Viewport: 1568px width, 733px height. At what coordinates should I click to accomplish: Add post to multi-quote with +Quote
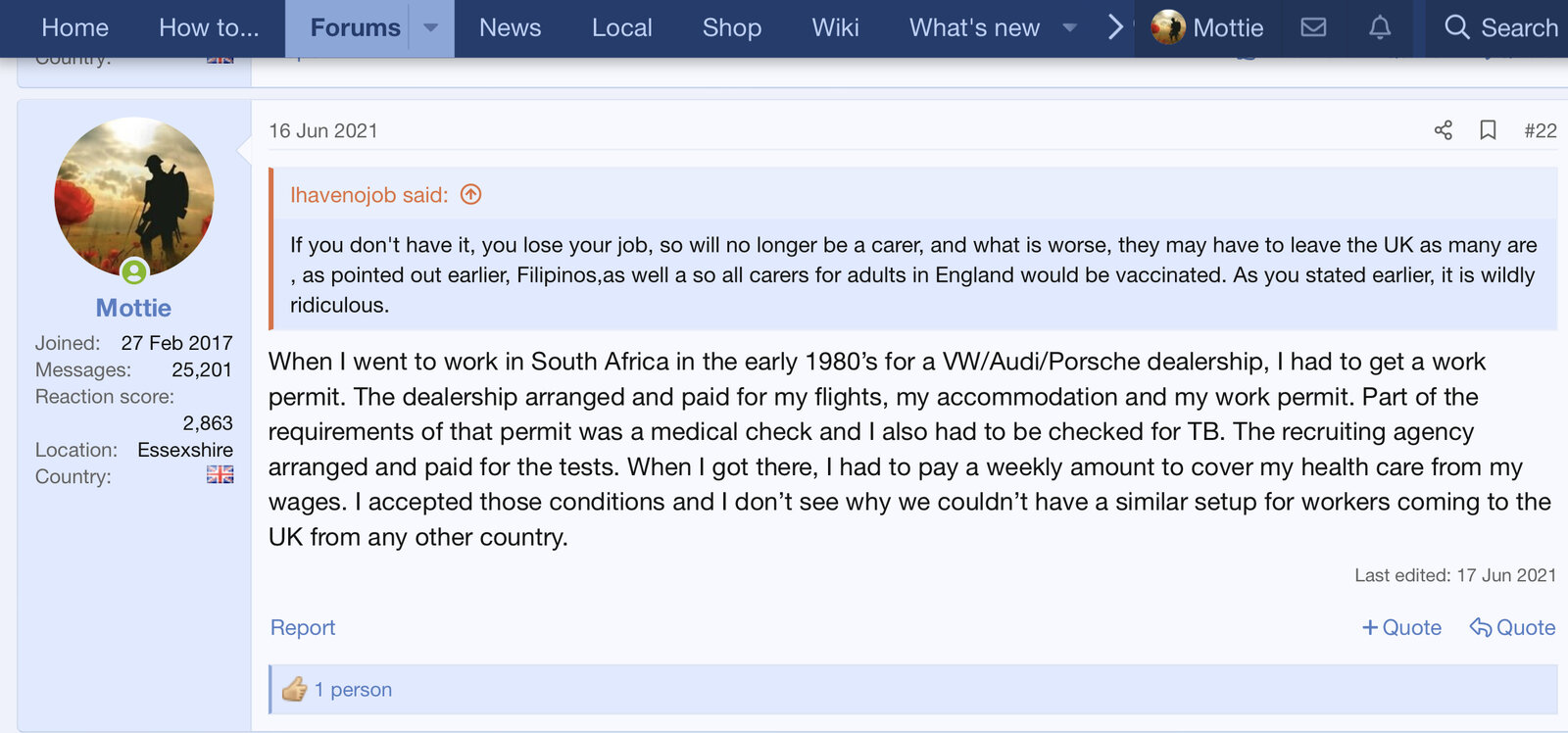coord(1401,627)
